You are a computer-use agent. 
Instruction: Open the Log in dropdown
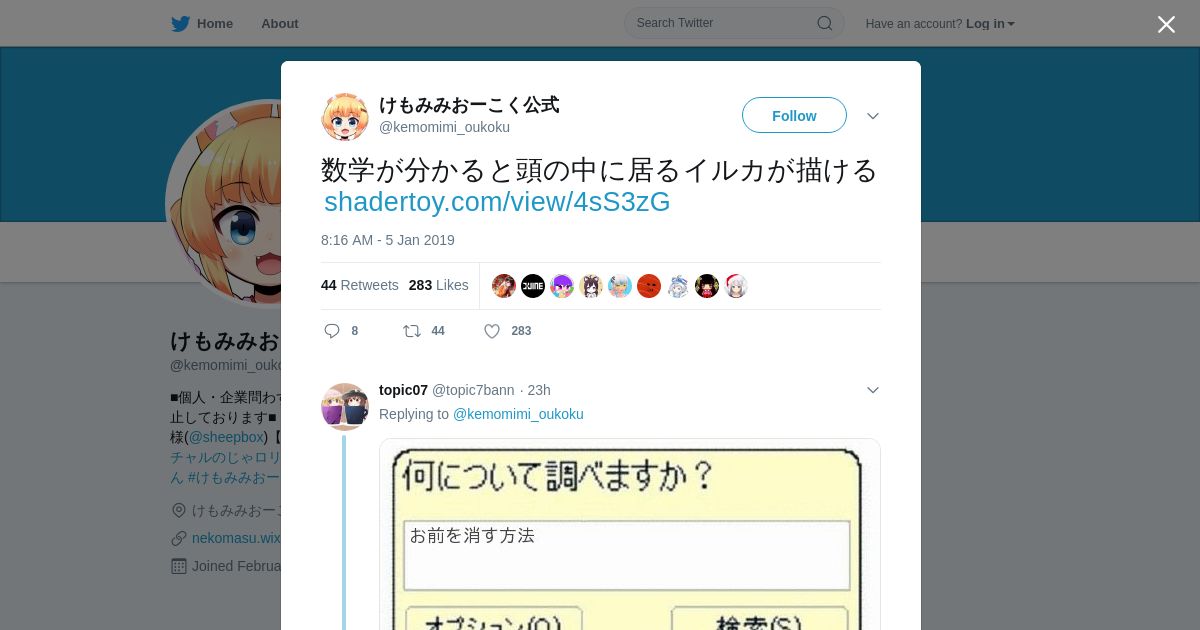tap(990, 24)
